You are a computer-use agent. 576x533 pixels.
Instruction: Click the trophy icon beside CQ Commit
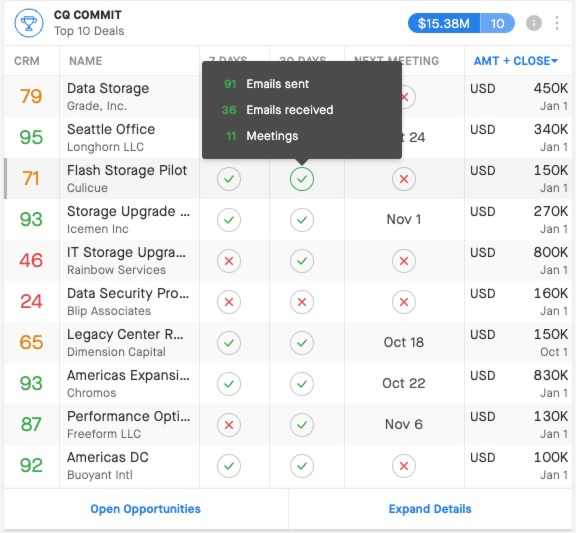29,23
